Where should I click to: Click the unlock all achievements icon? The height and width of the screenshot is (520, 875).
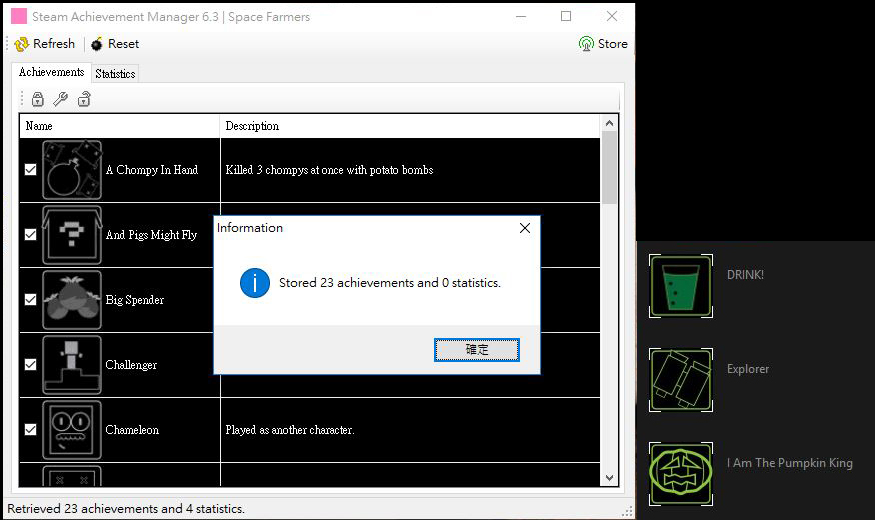click(x=84, y=99)
